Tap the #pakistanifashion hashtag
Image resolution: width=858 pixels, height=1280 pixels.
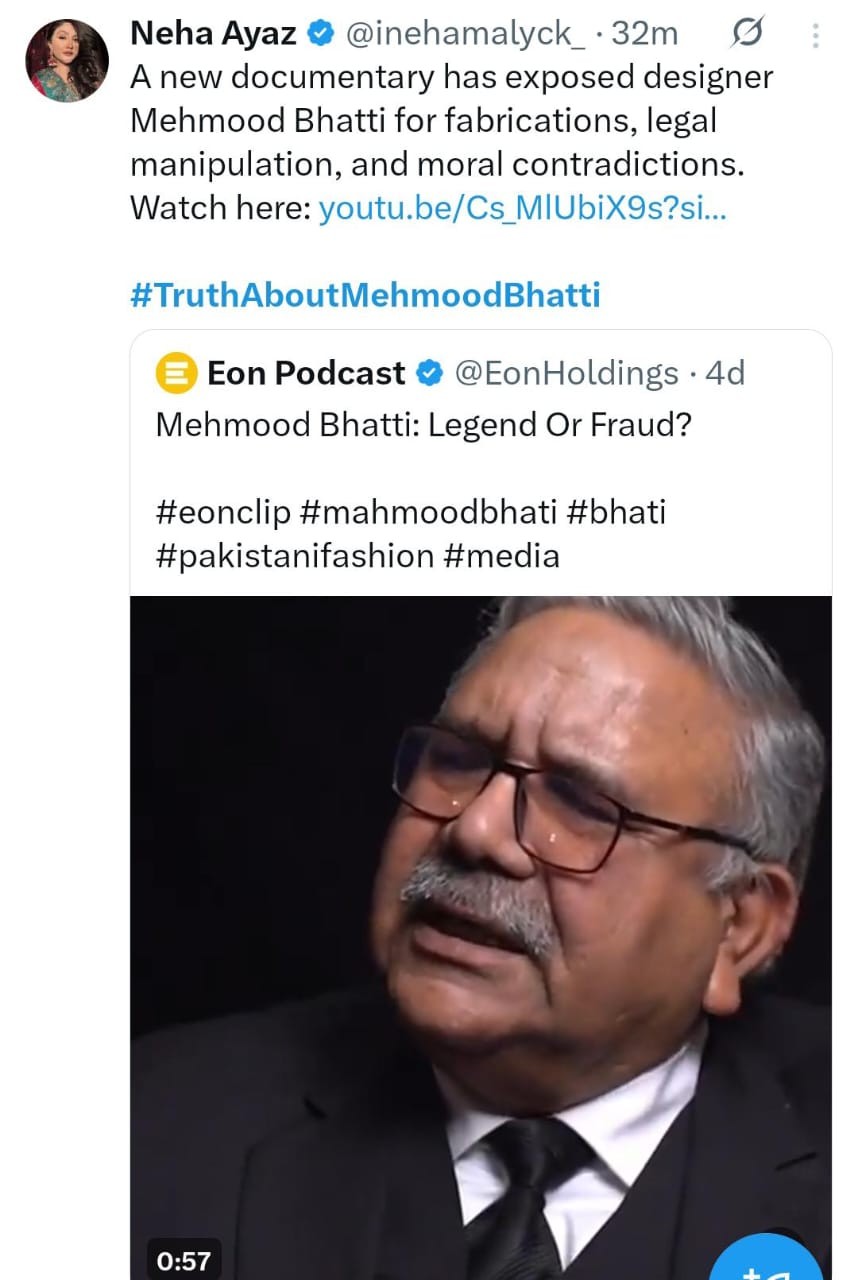[295, 555]
